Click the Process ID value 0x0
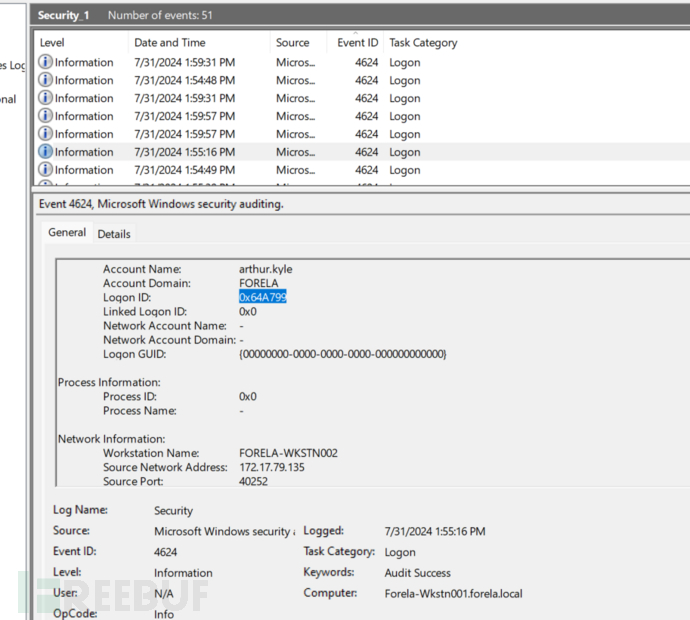 point(248,396)
